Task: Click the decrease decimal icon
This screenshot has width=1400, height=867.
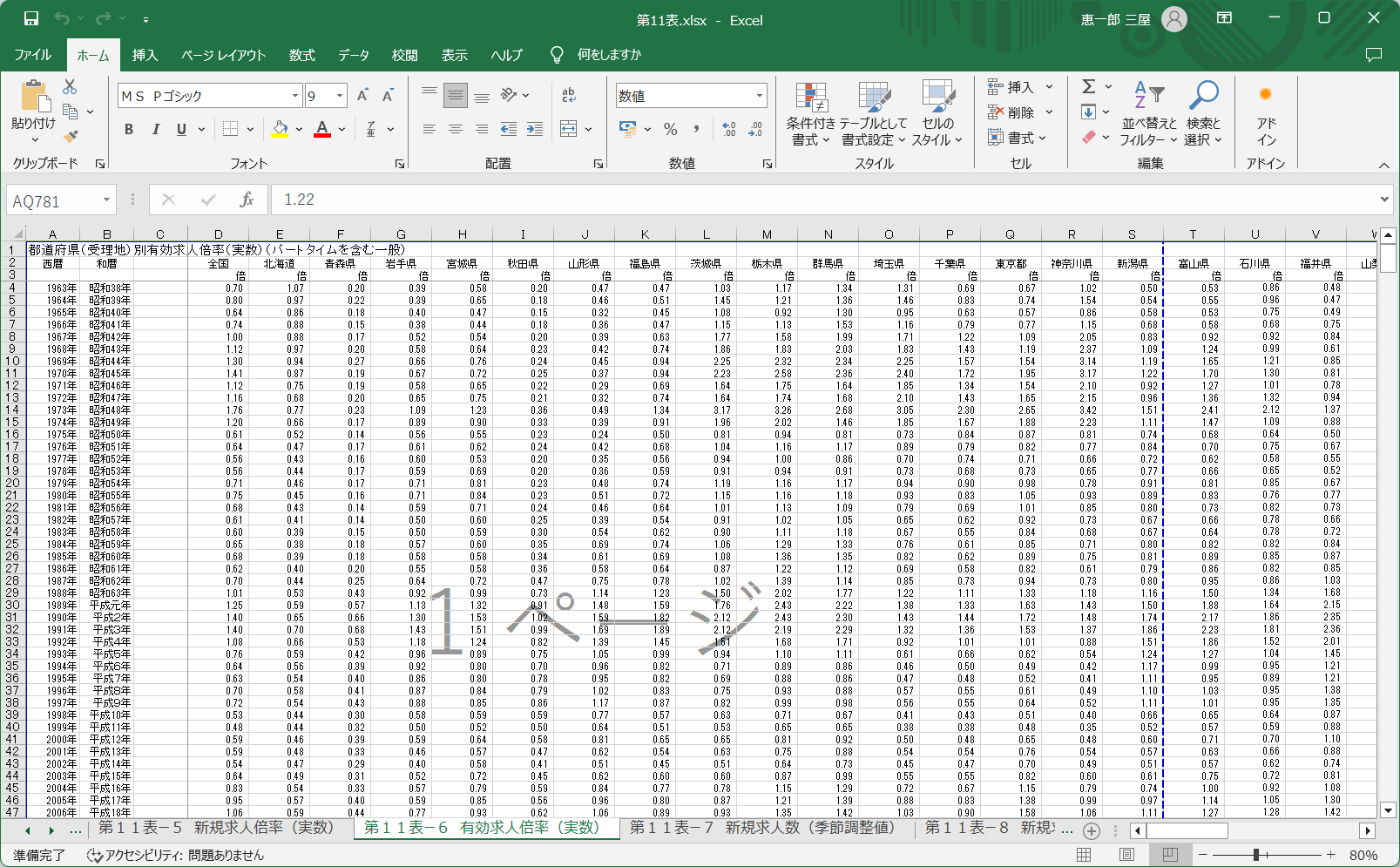Action: (755, 129)
